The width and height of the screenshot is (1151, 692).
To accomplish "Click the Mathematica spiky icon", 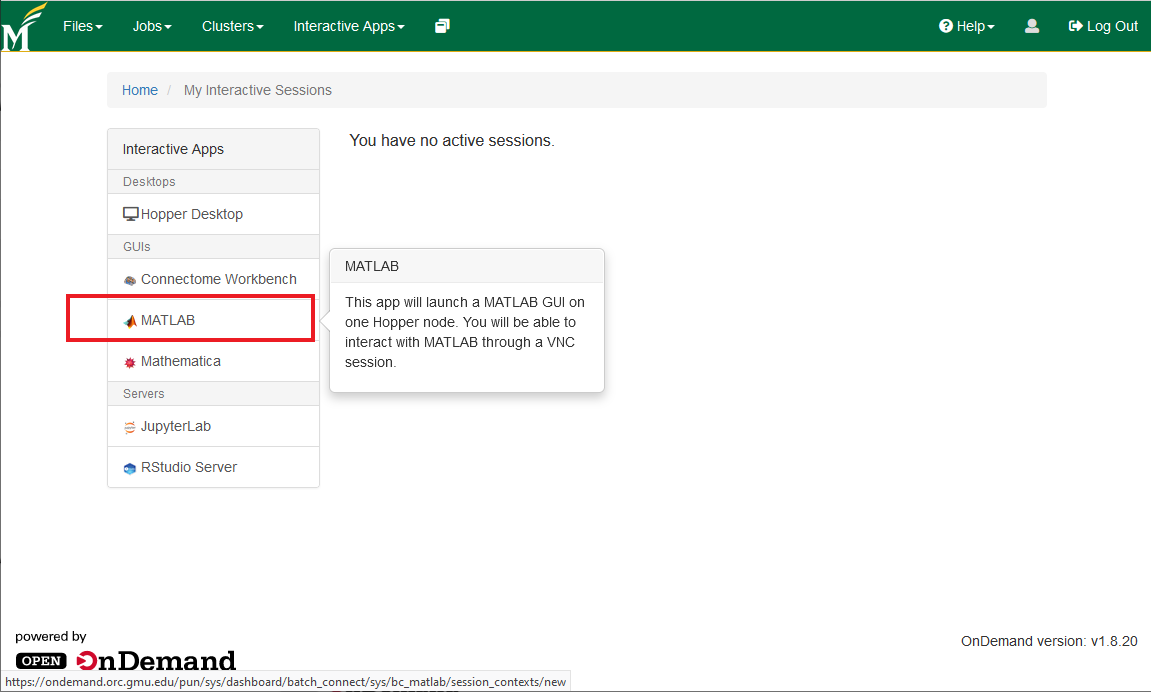I will [130, 362].
